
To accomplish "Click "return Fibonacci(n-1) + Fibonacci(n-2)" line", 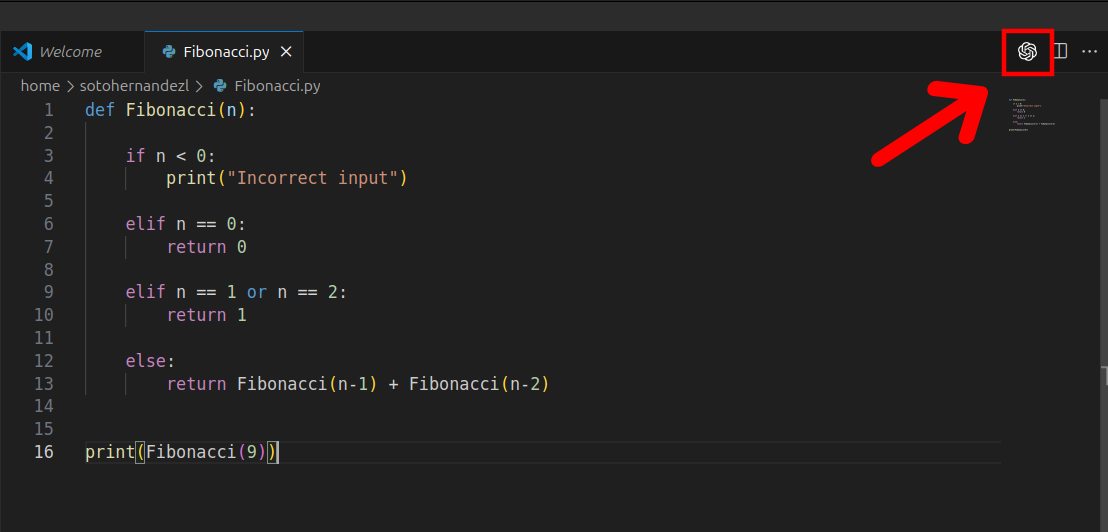I will click(358, 384).
